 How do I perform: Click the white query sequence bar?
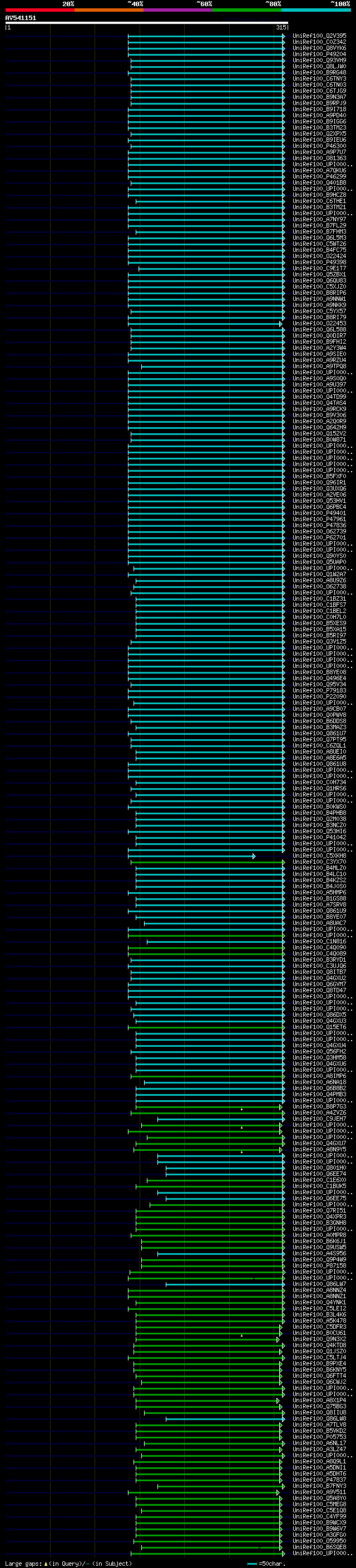(147, 23)
